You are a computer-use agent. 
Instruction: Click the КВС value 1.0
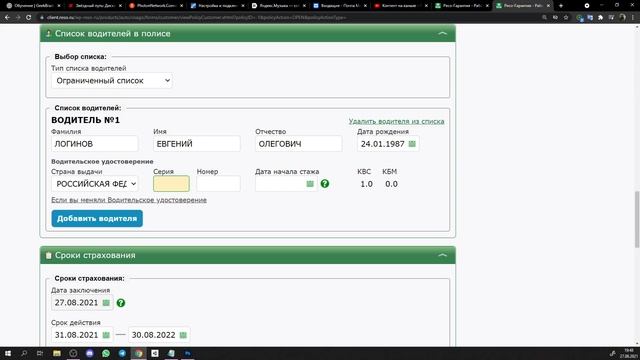(x=367, y=184)
